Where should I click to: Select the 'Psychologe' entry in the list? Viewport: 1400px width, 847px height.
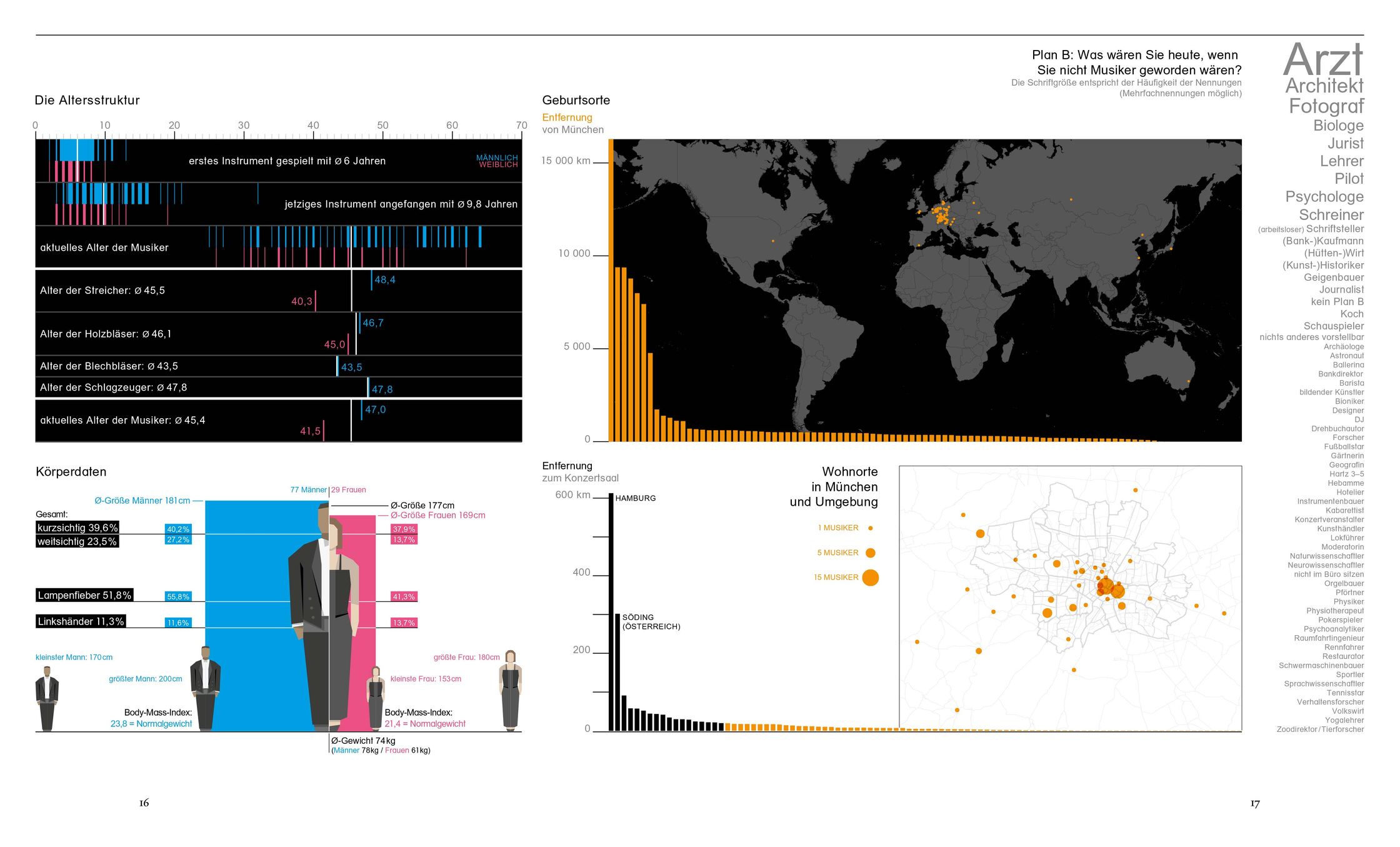point(1324,197)
